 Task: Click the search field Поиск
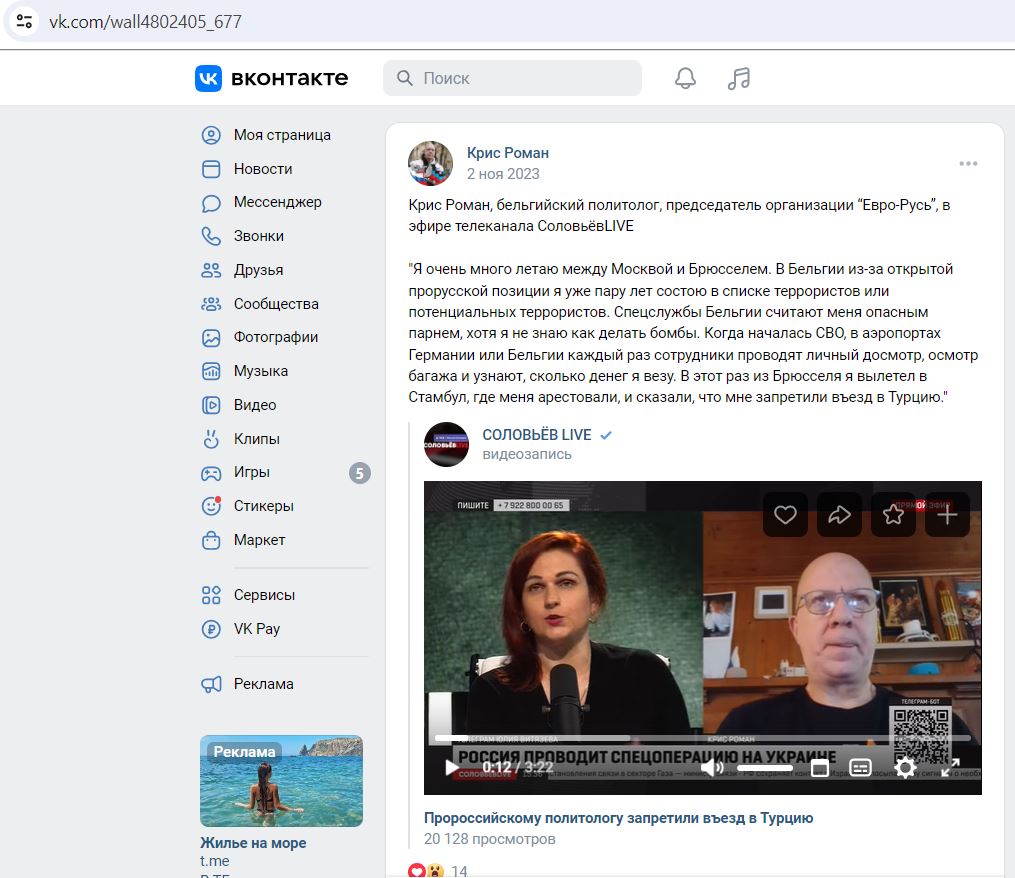(512, 78)
